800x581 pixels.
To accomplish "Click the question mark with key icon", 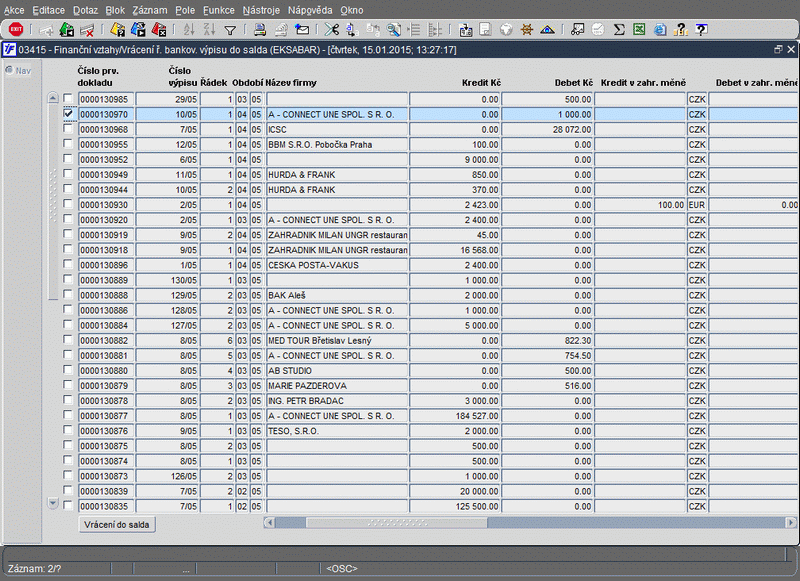I will pyautogui.click(x=681, y=30).
